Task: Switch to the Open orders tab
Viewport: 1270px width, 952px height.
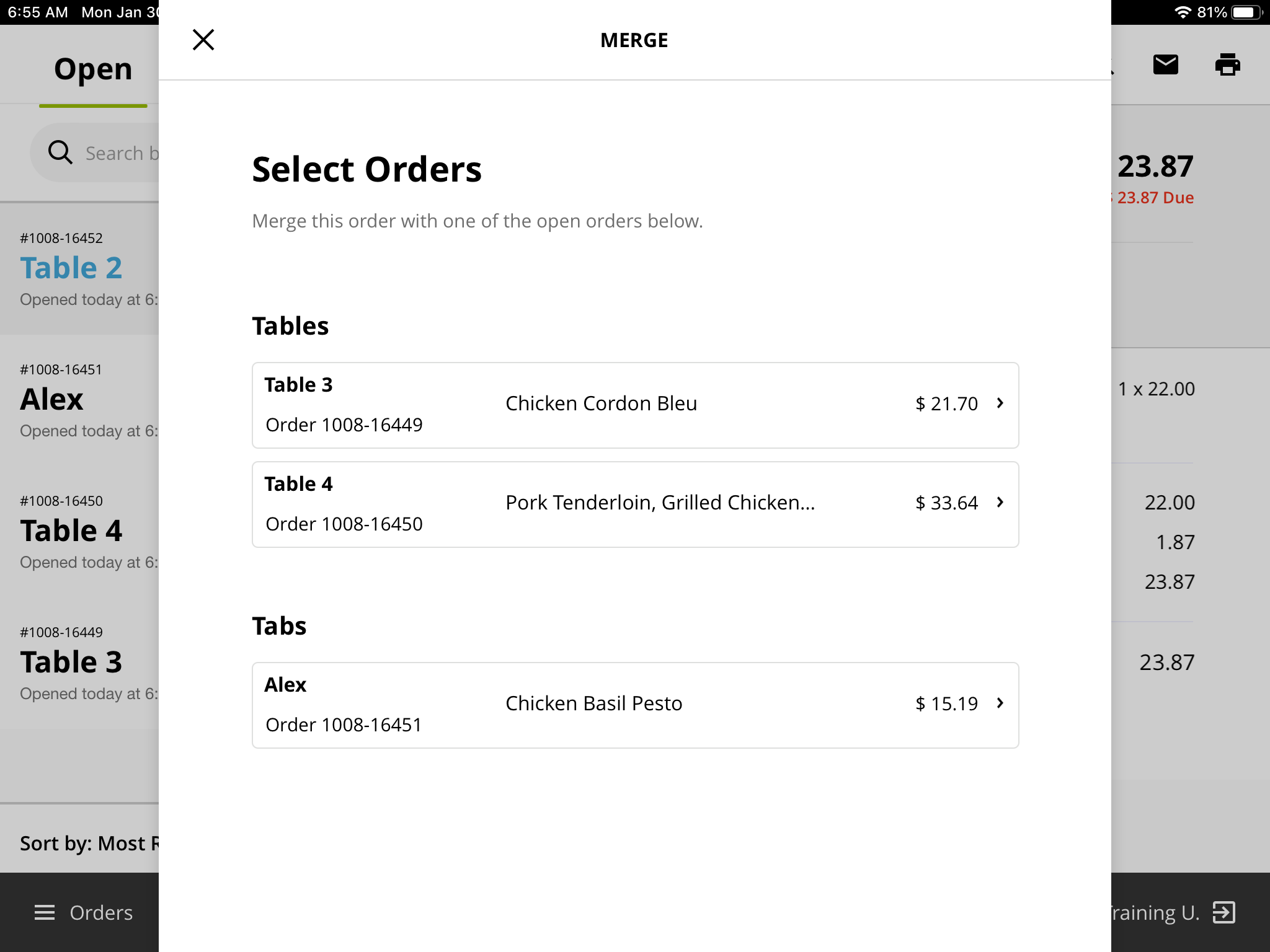Action: click(92, 69)
